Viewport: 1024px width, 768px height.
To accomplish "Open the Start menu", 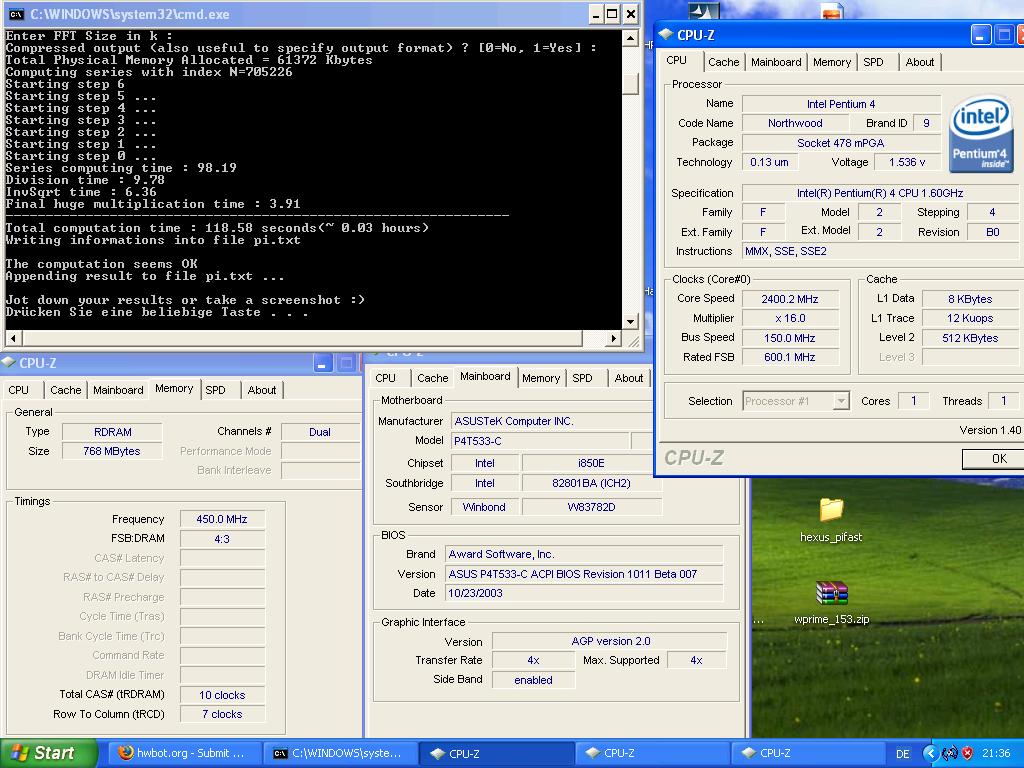I will [47, 753].
